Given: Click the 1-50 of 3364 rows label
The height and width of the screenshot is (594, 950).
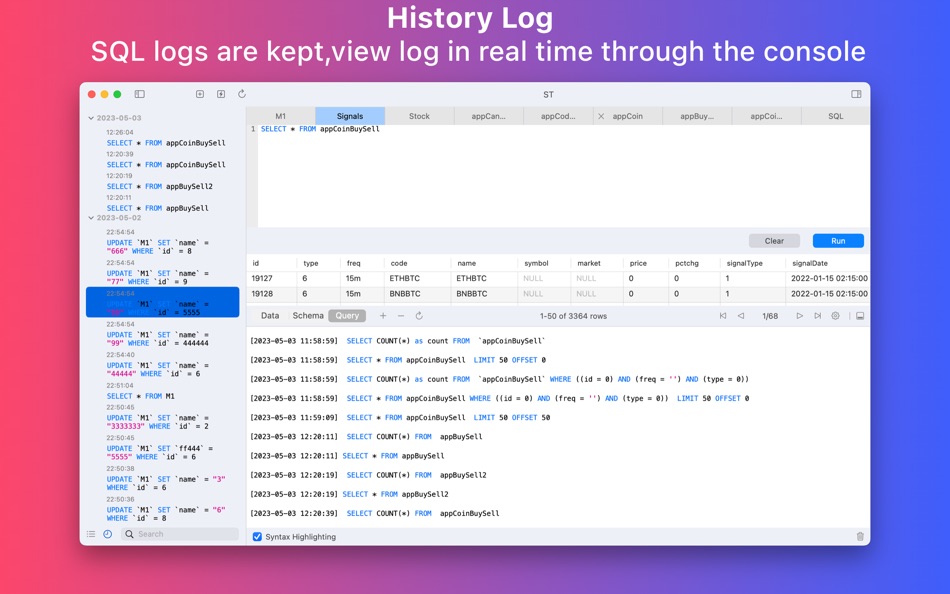Looking at the screenshot, I should point(573,316).
